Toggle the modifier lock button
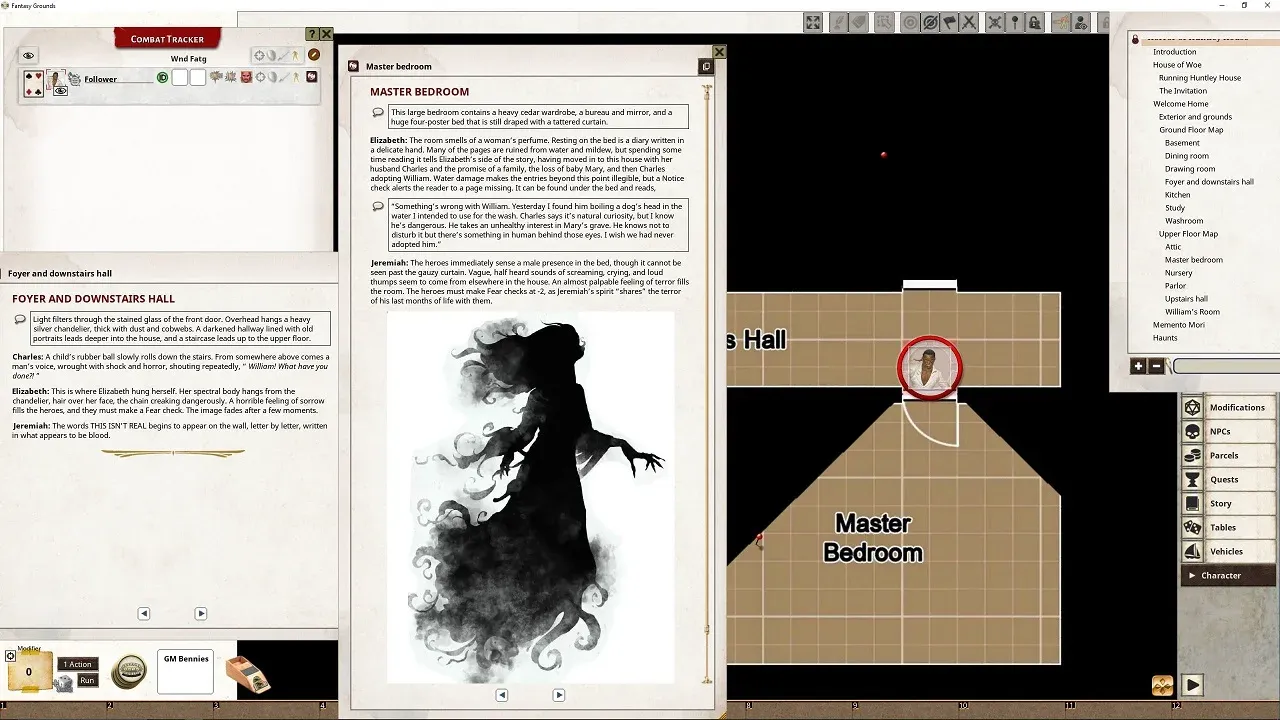The width and height of the screenshot is (1280, 720). point(10,656)
